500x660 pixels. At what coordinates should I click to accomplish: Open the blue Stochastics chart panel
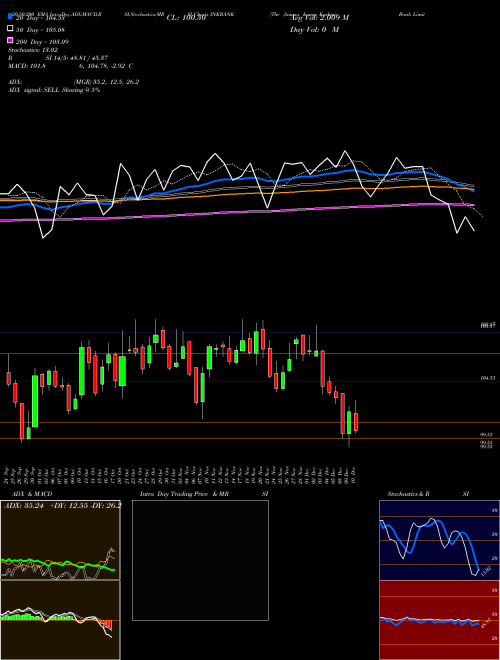(x=439, y=540)
